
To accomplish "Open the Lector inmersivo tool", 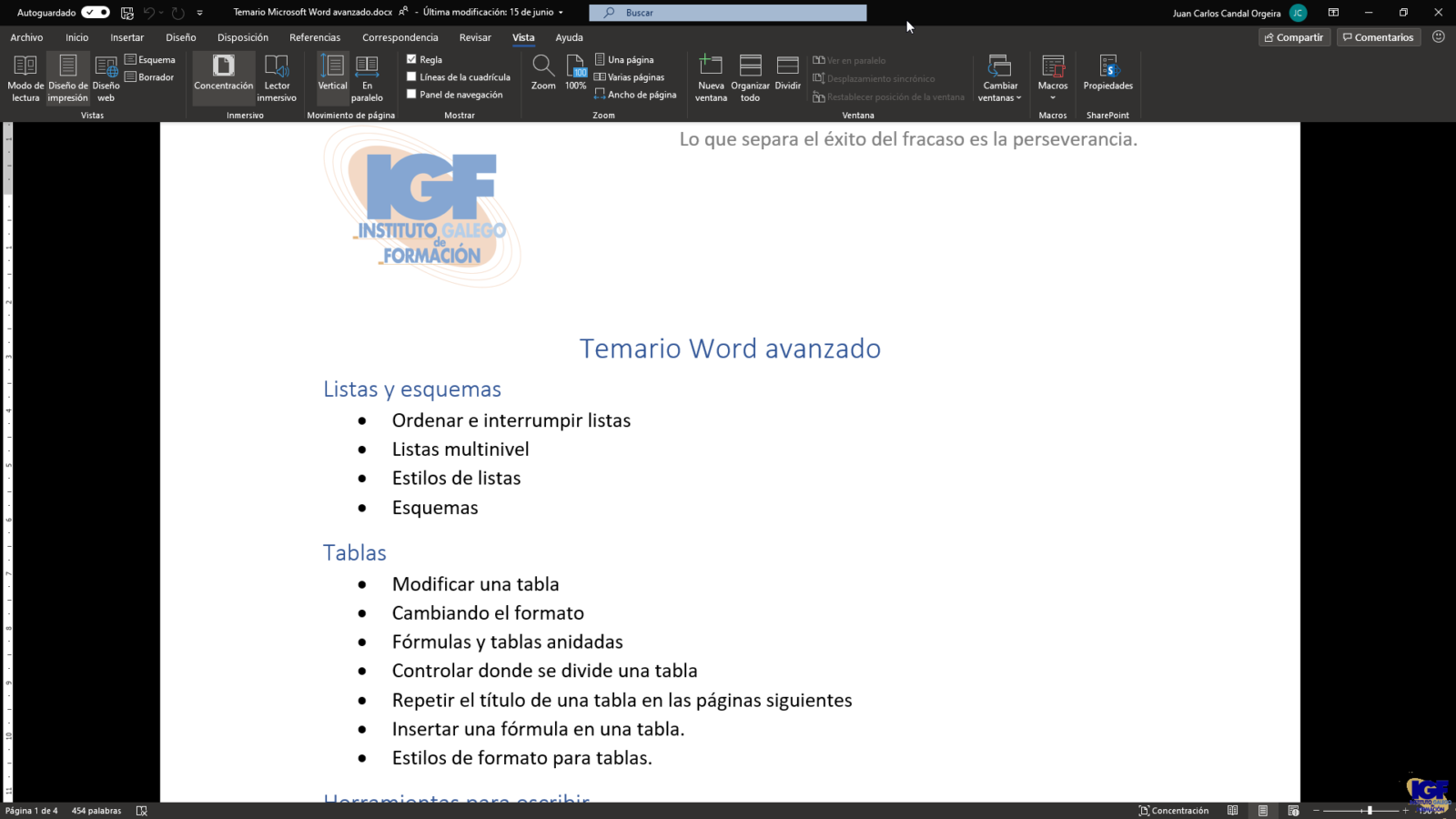I will [x=277, y=77].
